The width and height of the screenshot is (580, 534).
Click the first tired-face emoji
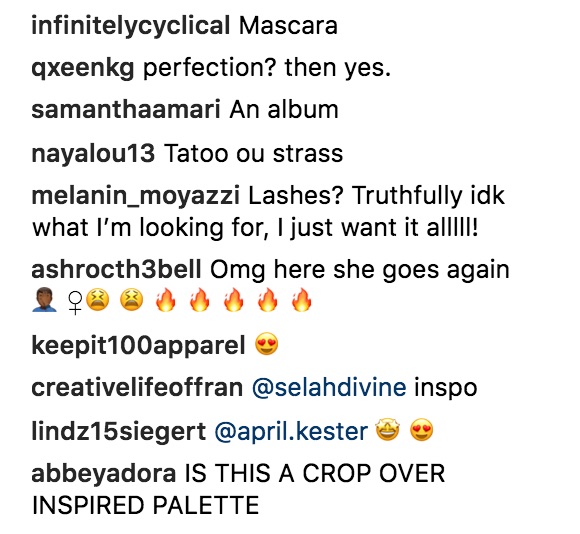point(98,300)
